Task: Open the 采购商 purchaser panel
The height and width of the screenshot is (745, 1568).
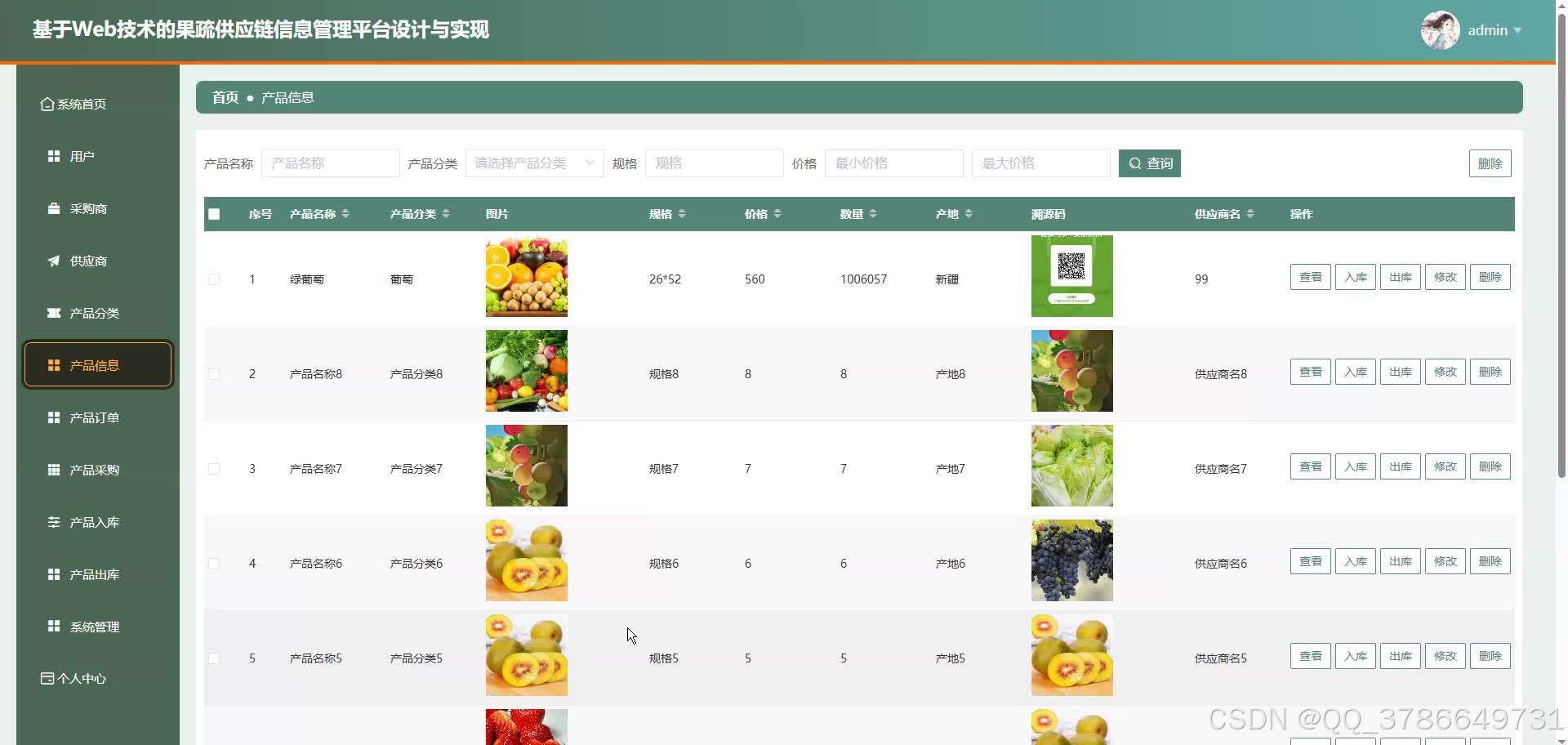Action: coord(87,208)
